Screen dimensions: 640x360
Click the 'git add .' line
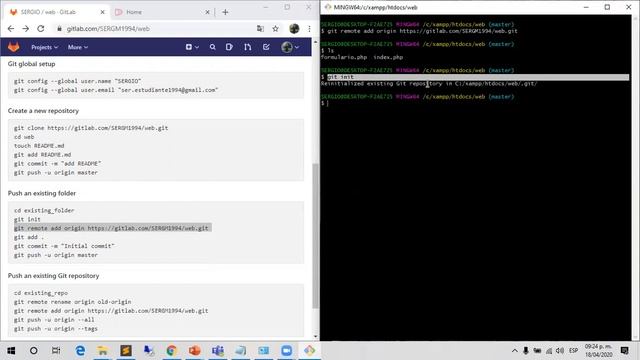(29, 238)
